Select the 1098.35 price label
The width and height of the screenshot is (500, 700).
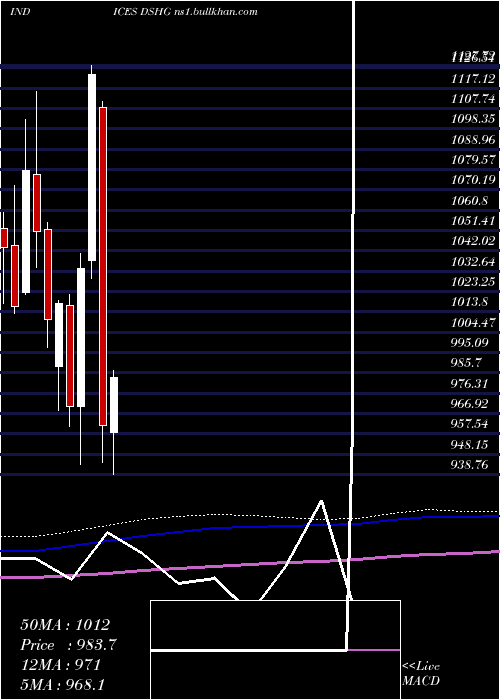point(473,119)
